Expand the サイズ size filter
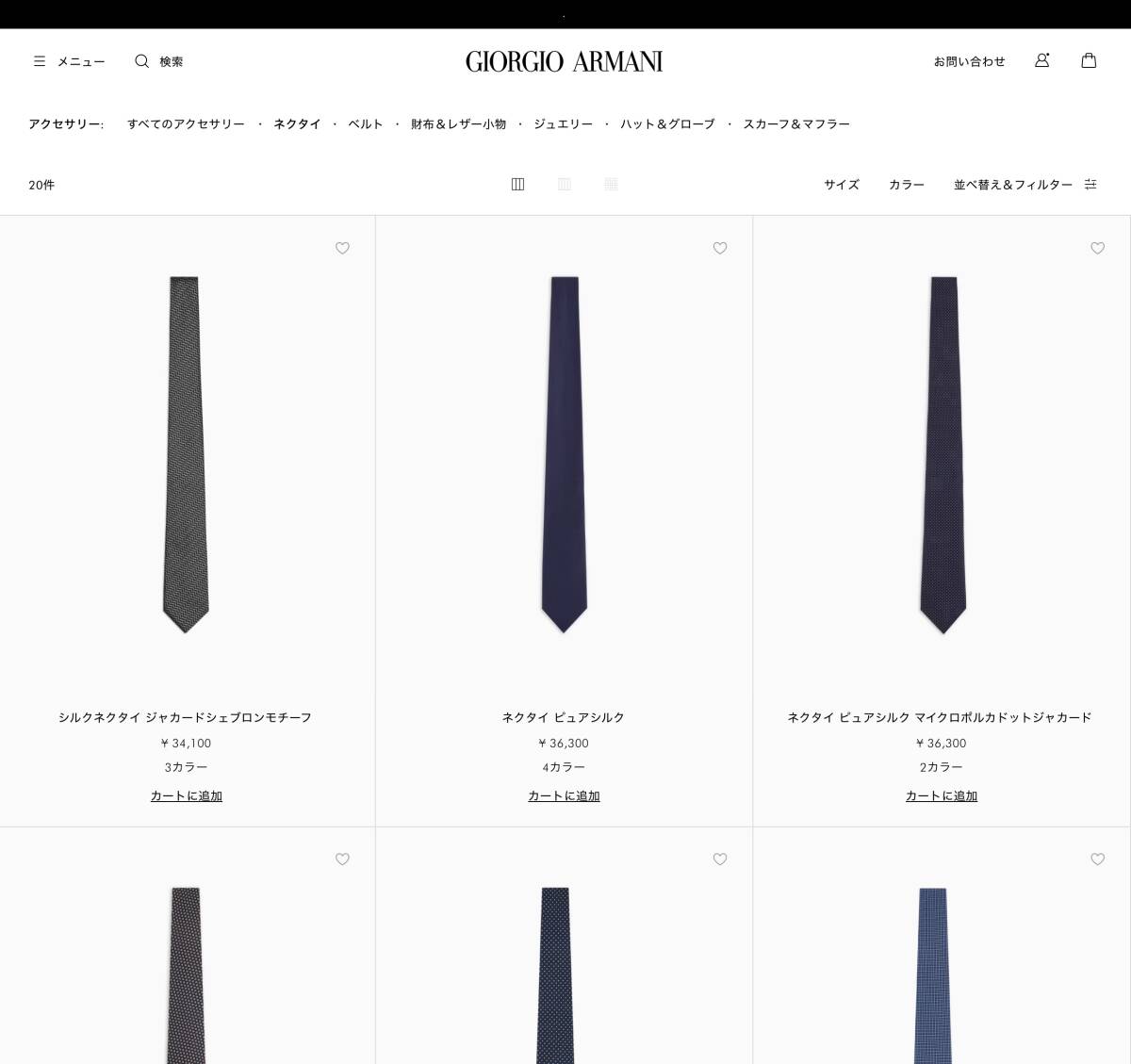The height and width of the screenshot is (1064, 1131). [x=842, y=185]
